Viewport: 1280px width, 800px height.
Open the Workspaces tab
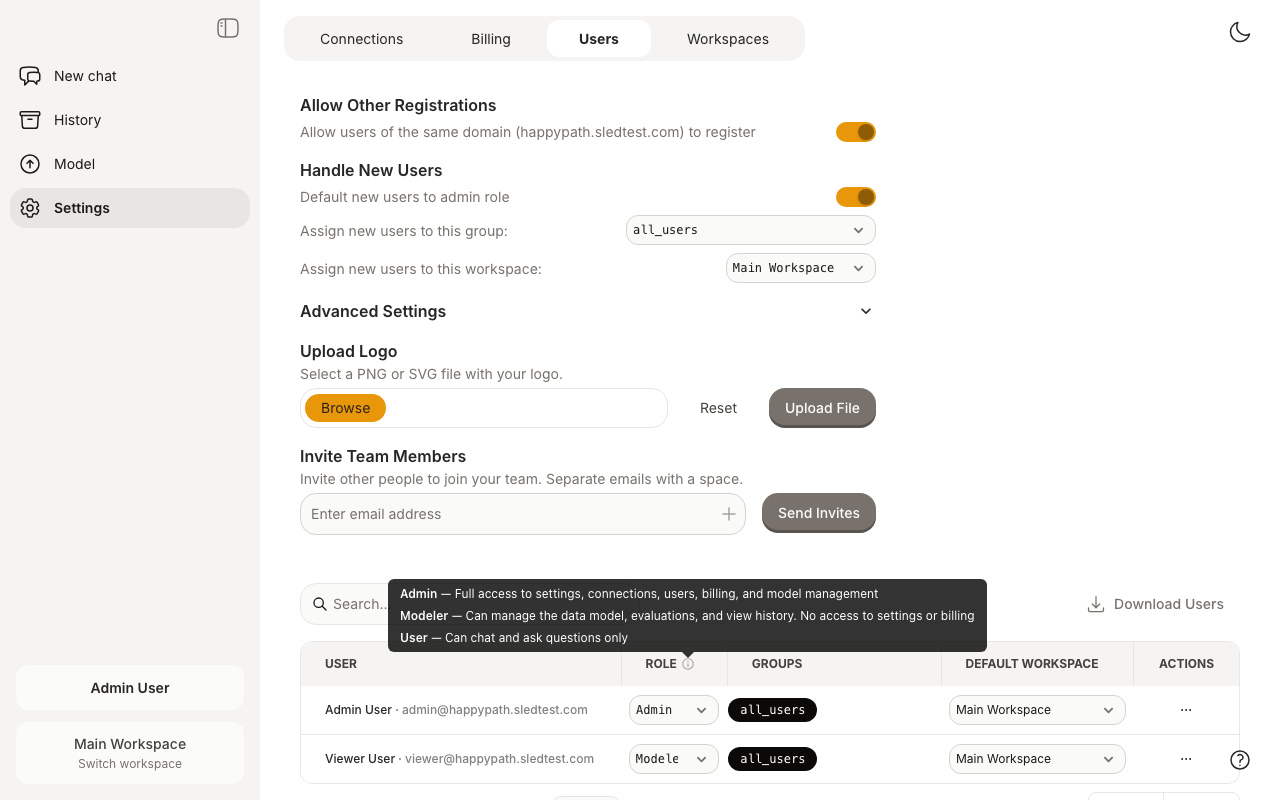727,39
